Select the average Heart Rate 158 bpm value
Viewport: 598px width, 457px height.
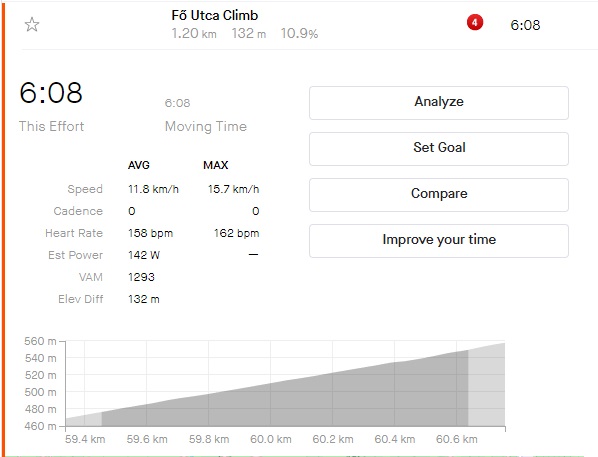click(x=150, y=233)
